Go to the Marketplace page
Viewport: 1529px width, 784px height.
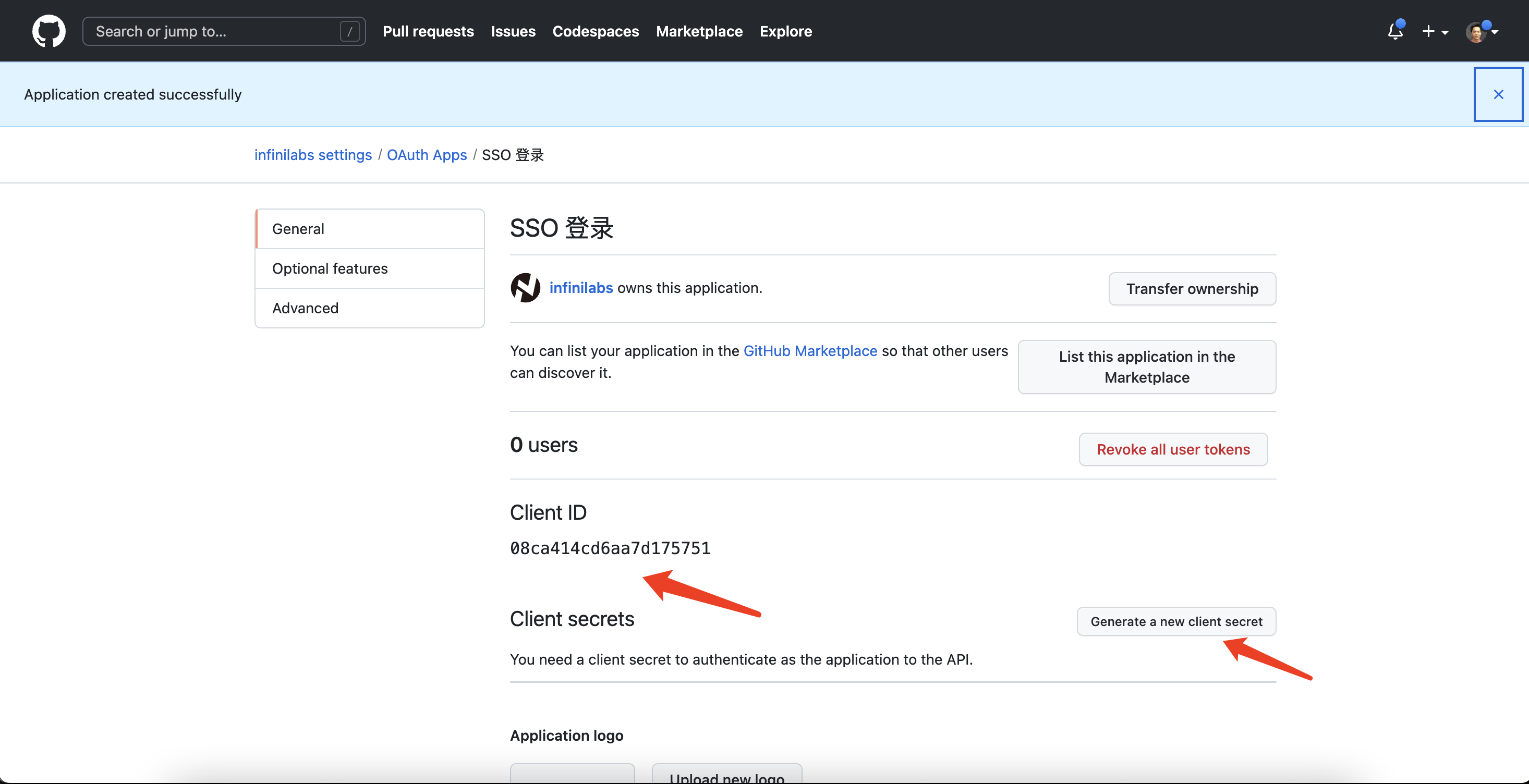699,31
